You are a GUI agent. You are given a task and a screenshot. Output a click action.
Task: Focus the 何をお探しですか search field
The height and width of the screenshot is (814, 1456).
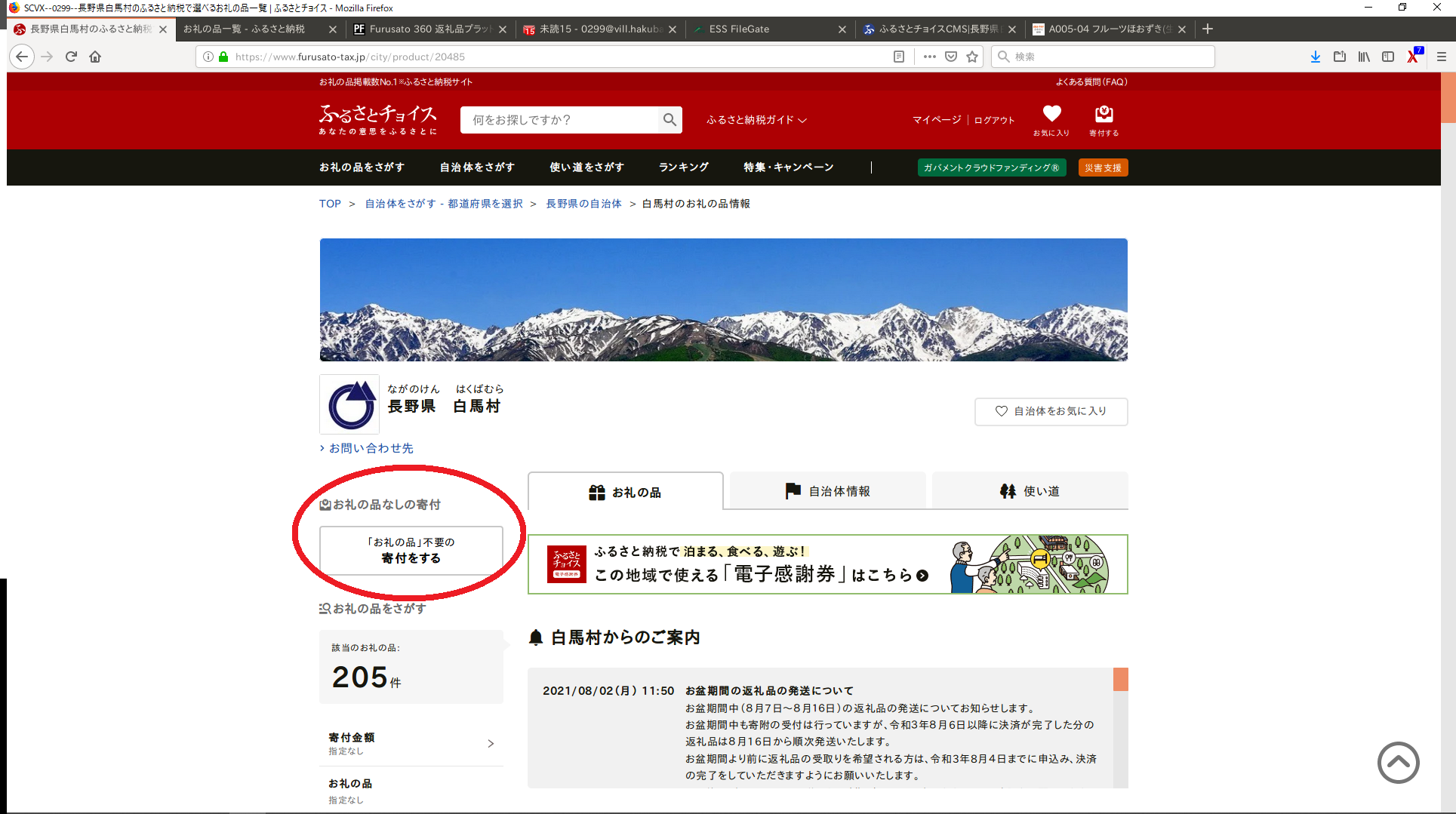click(559, 120)
